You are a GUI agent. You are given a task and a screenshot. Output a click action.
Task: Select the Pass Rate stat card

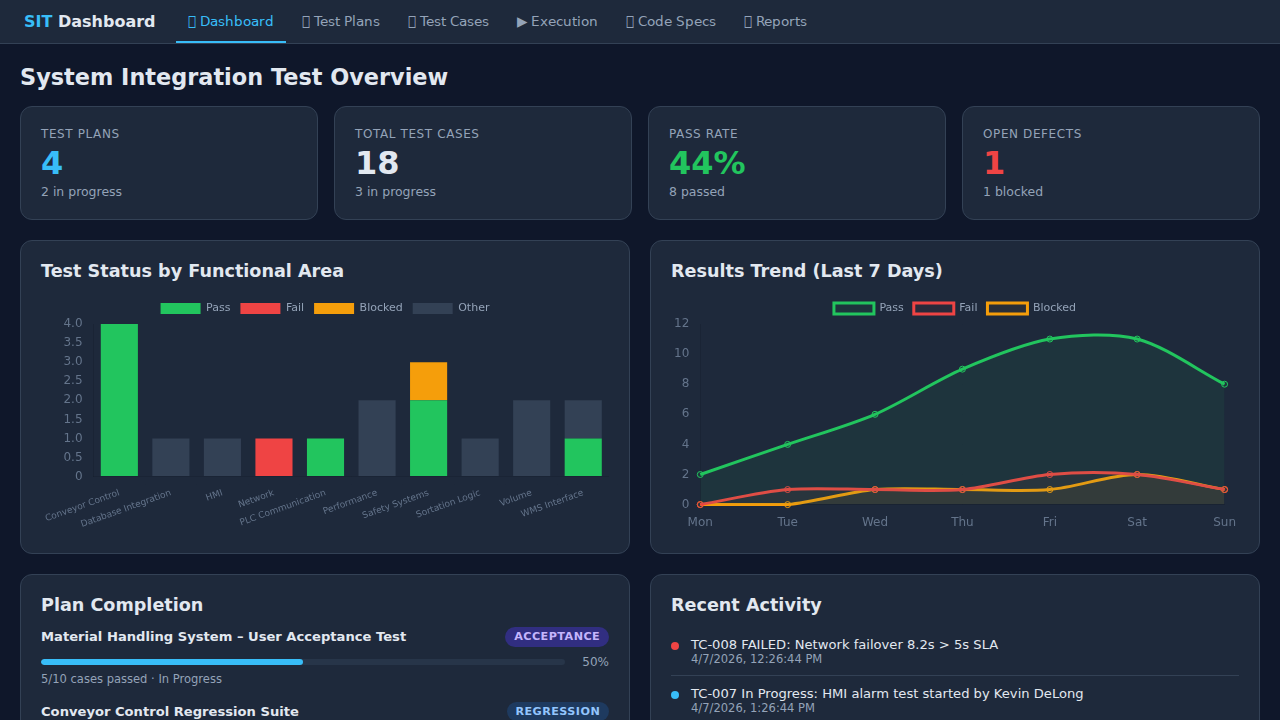(797, 163)
